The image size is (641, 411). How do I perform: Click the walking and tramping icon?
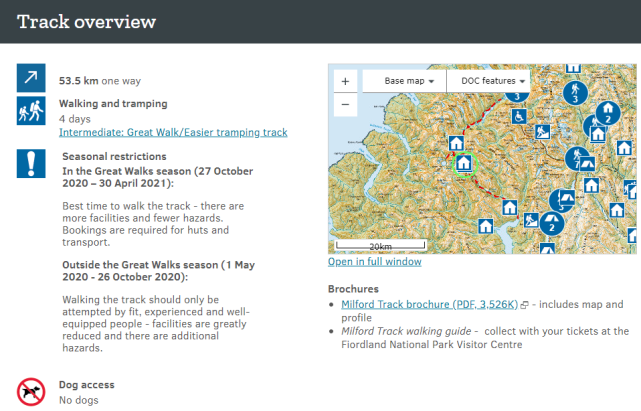[x=30, y=110]
